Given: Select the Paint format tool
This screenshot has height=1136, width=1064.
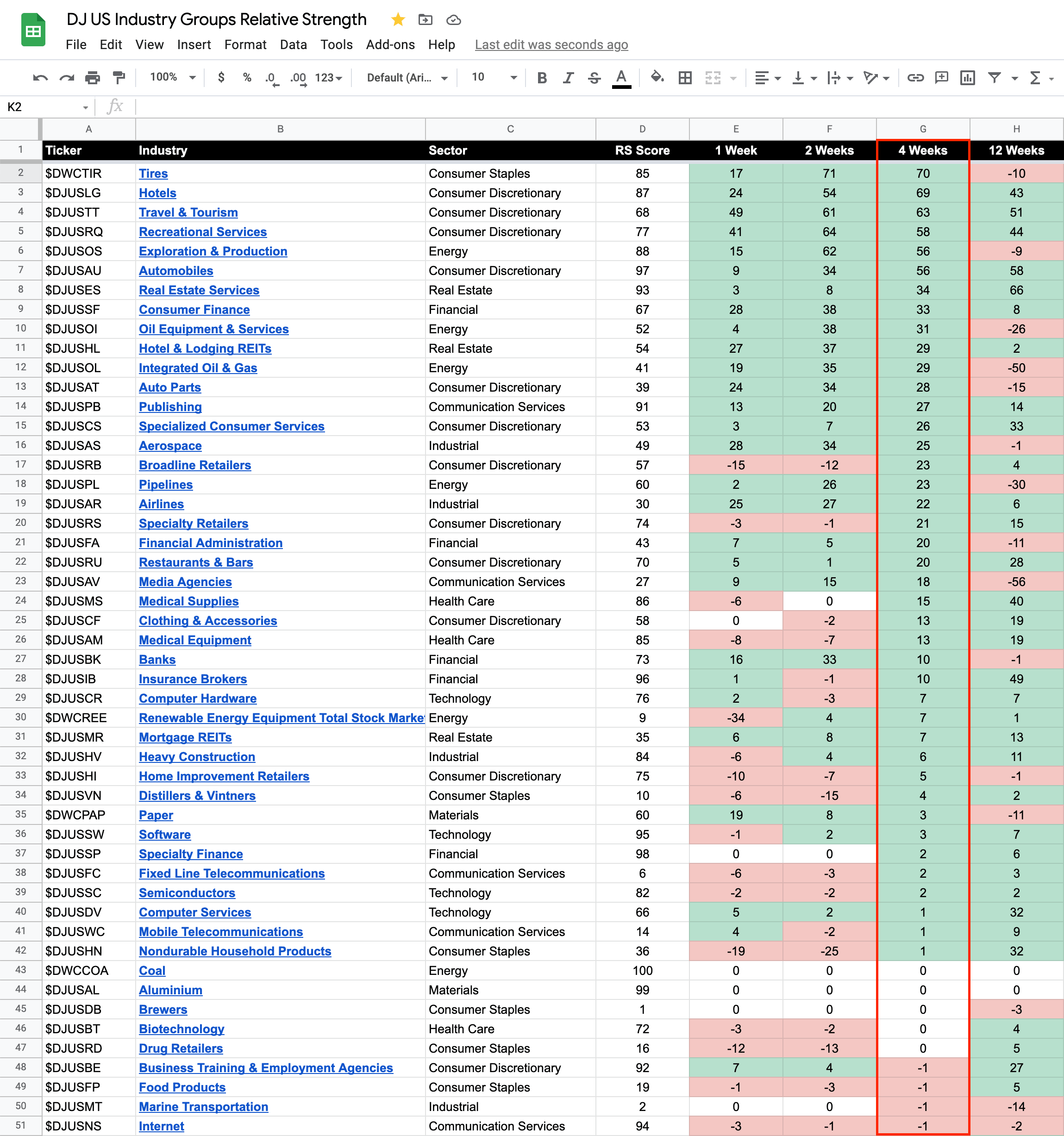Looking at the screenshot, I should 119,78.
